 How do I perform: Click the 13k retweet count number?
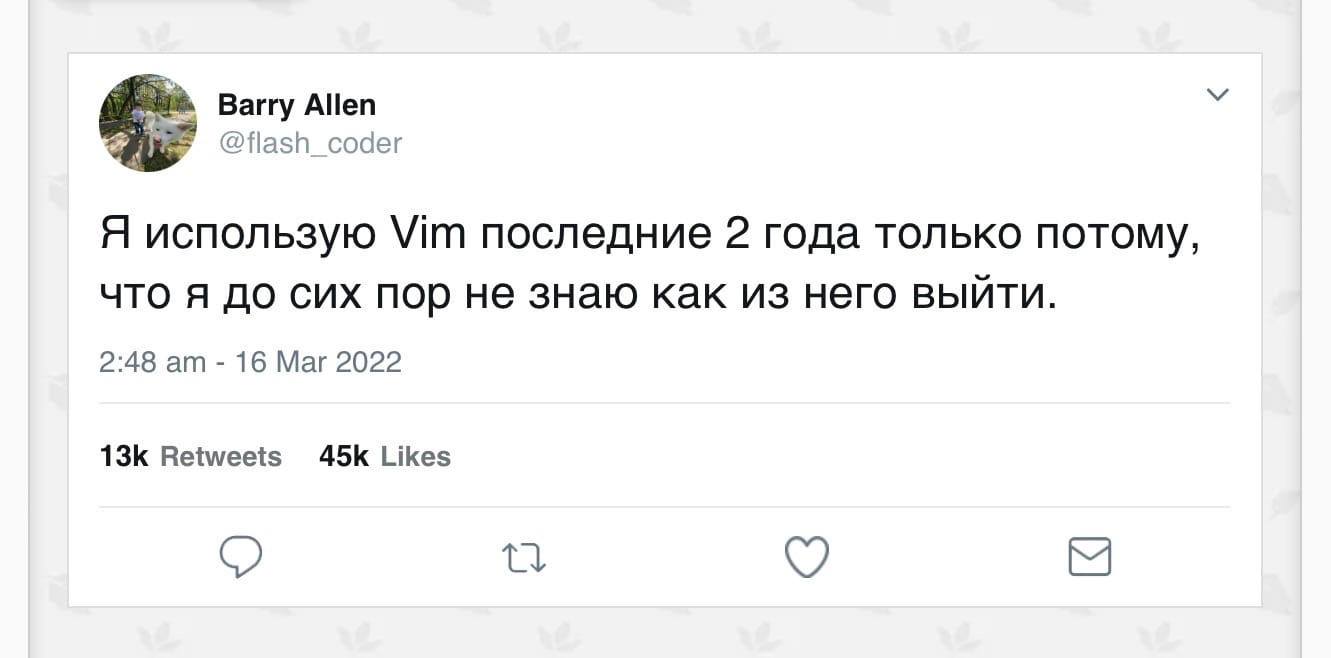tap(124, 457)
